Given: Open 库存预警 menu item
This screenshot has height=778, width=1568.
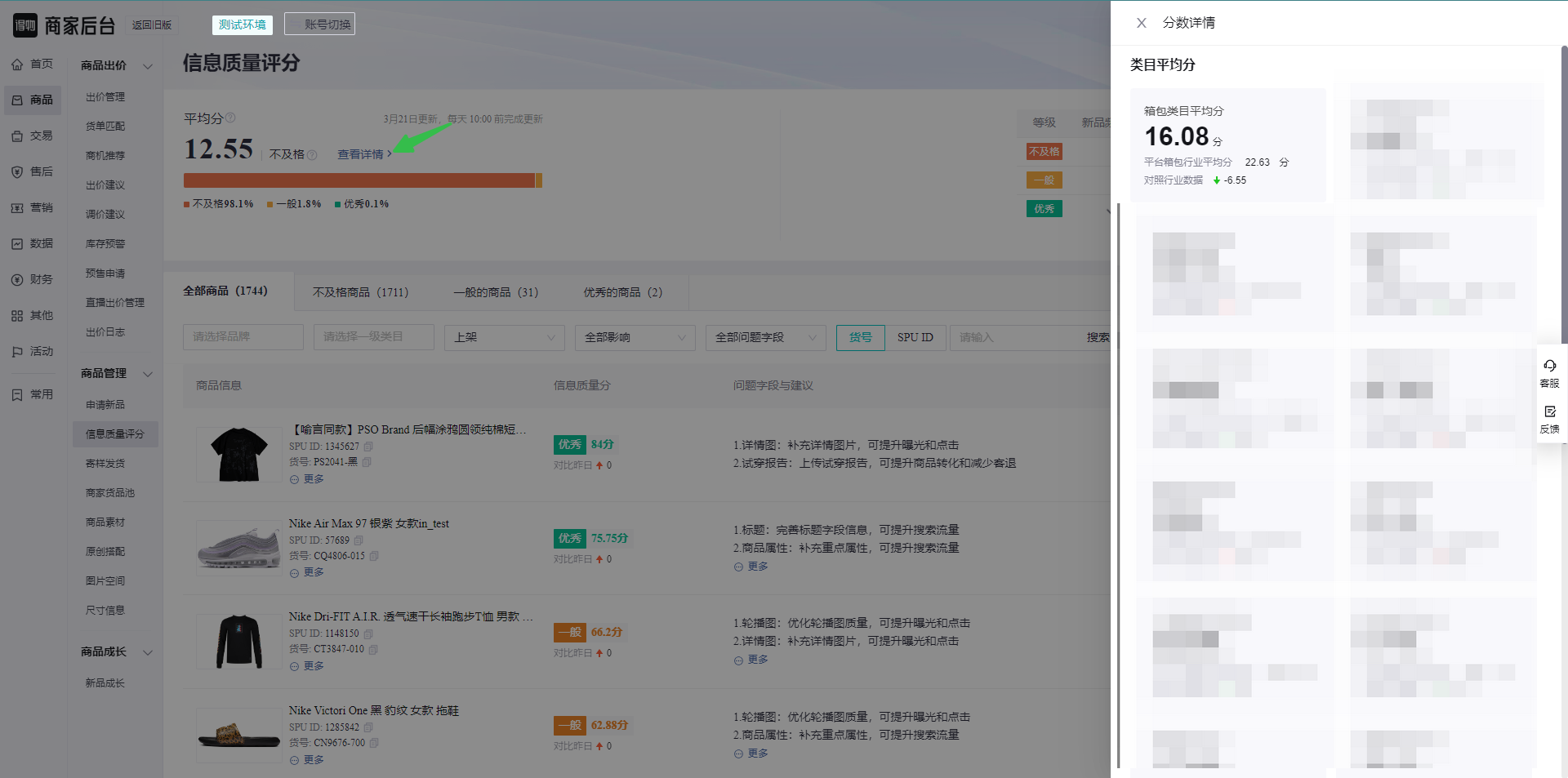Looking at the screenshot, I should 105,244.
